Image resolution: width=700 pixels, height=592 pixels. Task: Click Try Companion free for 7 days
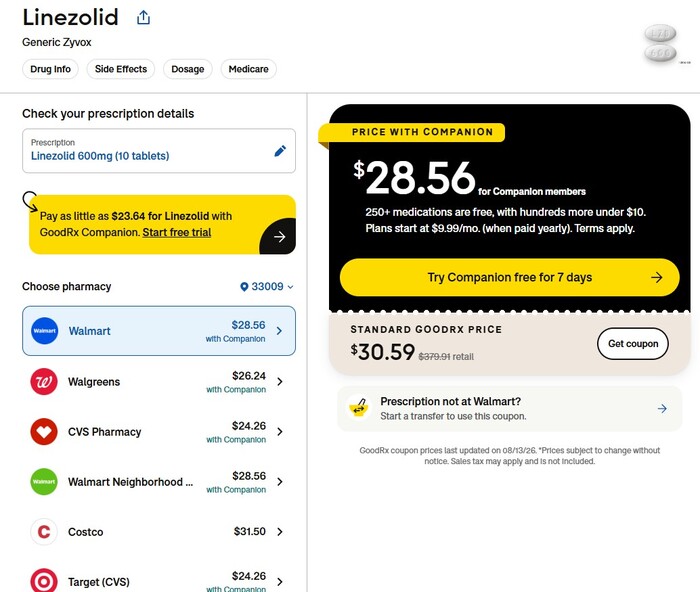coord(509,277)
